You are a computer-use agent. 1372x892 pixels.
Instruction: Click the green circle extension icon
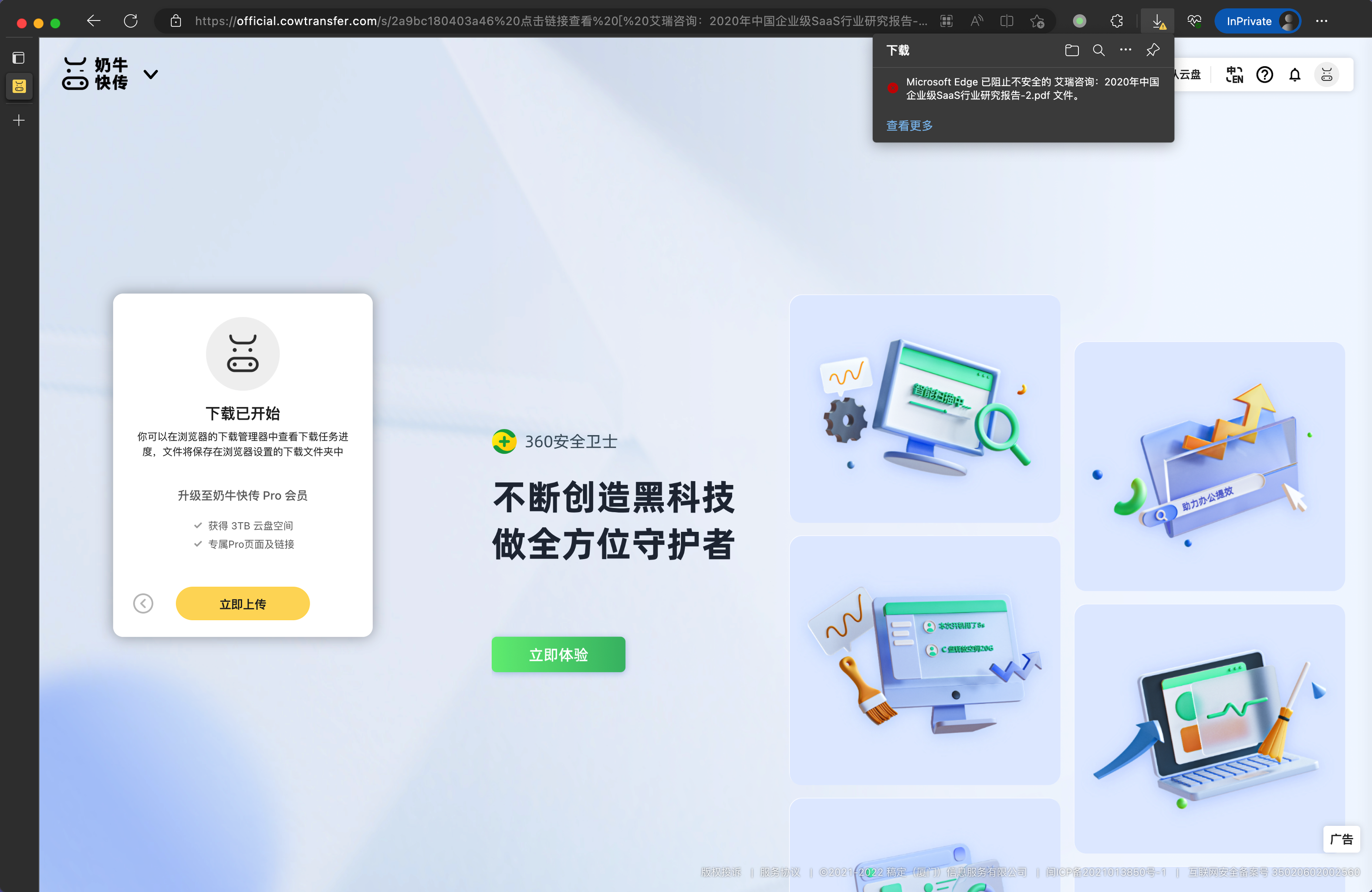point(1079,21)
